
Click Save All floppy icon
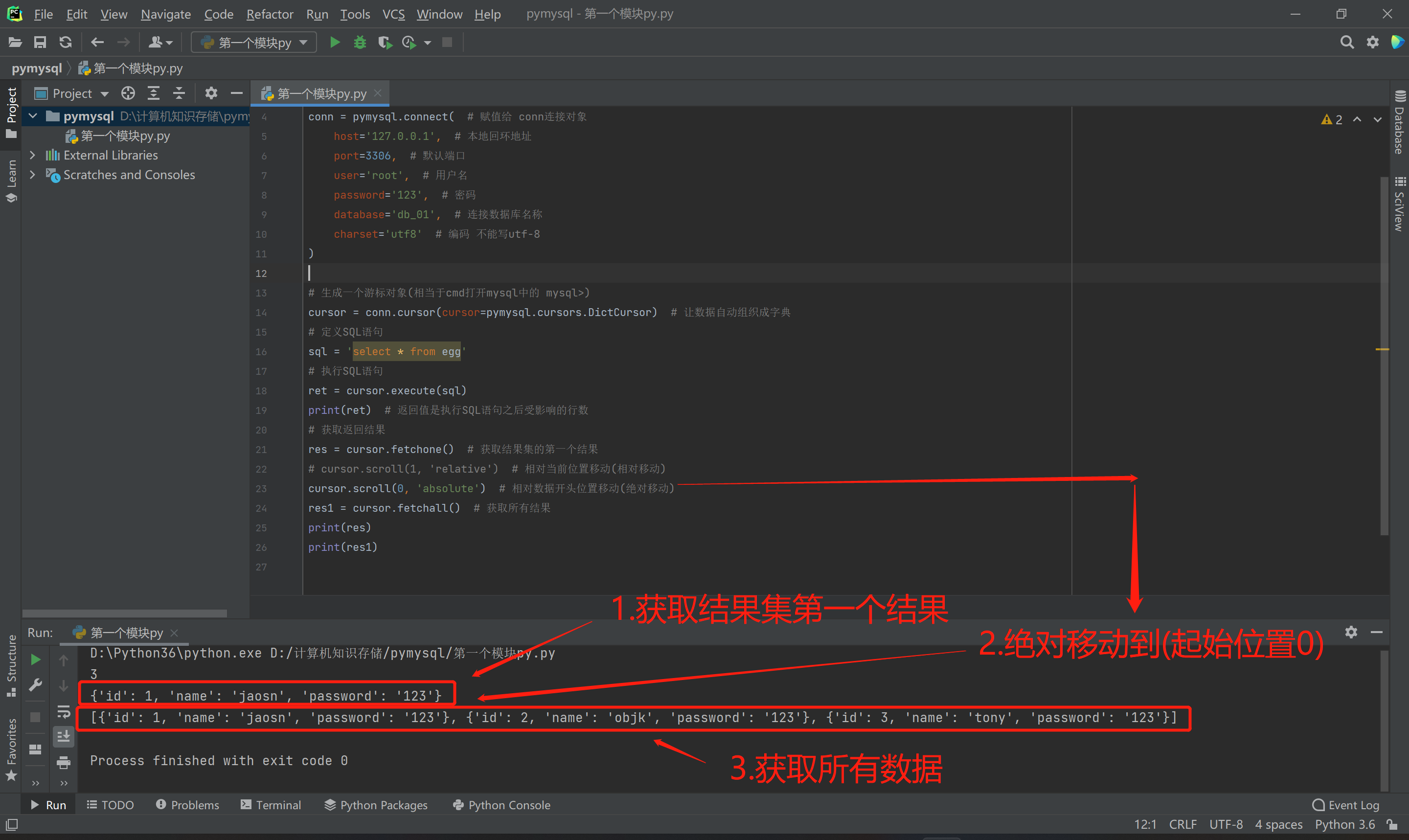(x=40, y=43)
